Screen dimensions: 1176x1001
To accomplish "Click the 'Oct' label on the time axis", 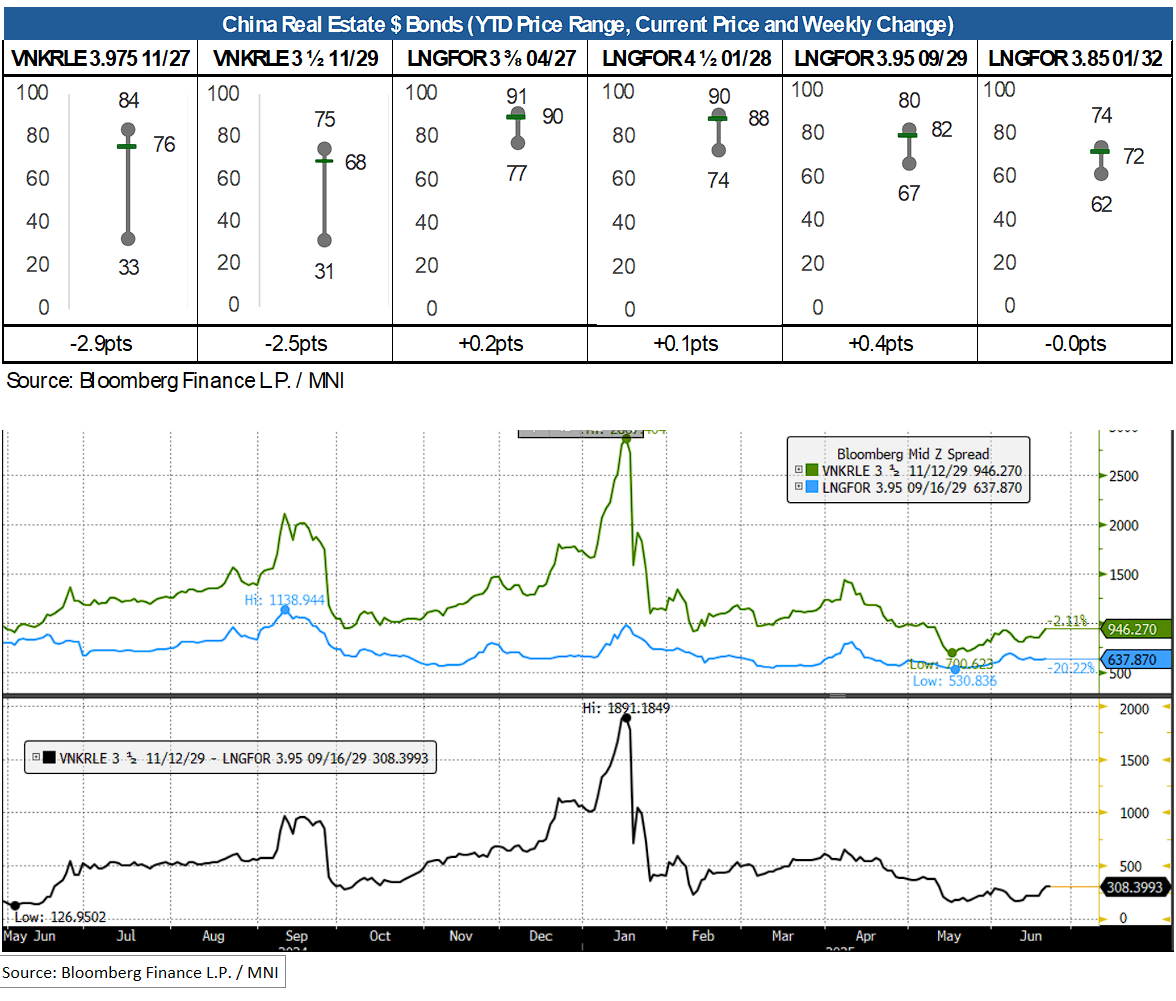I will 380,936.
